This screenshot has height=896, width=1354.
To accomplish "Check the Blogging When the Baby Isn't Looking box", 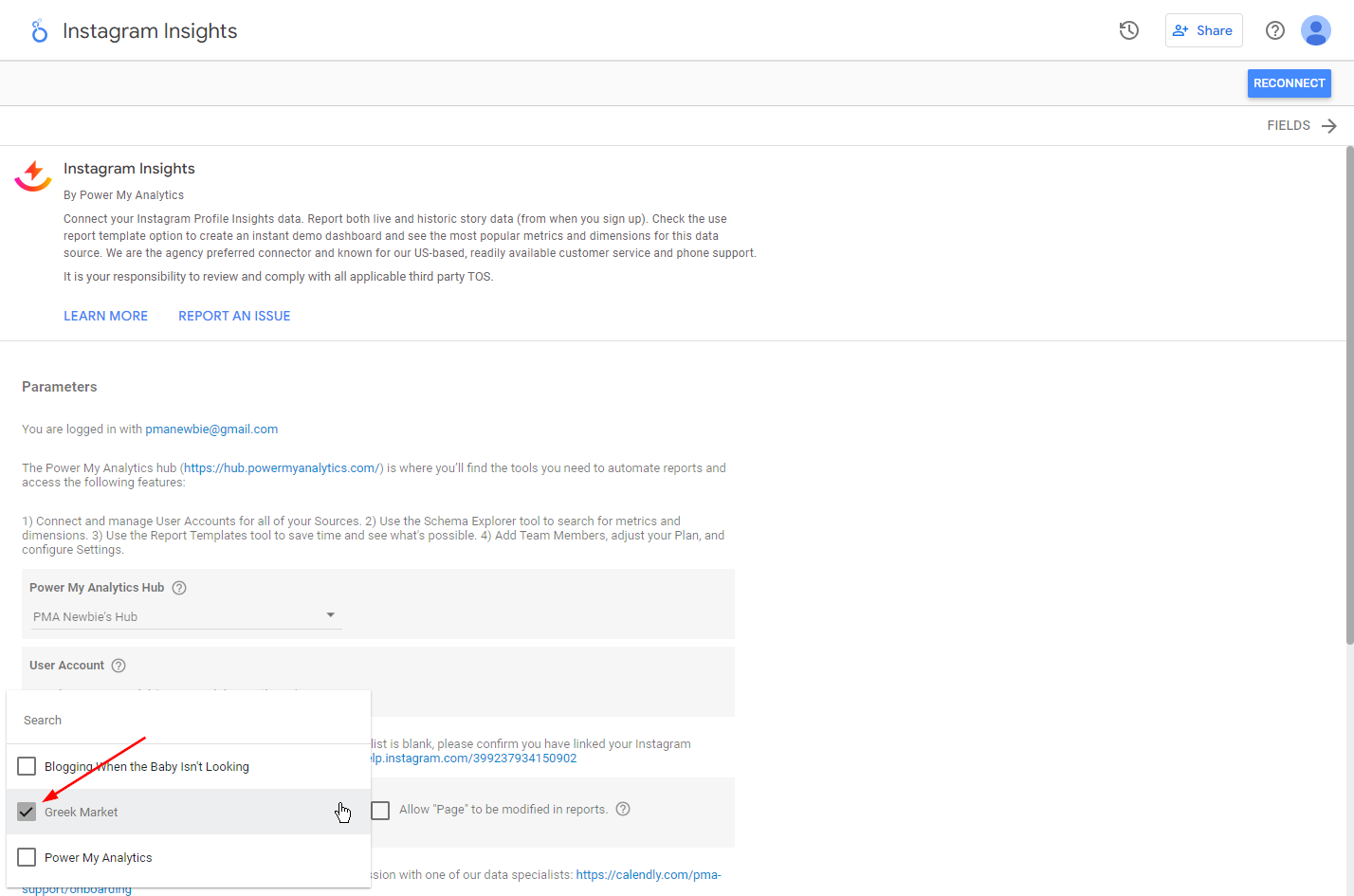I will pos(27,766).
